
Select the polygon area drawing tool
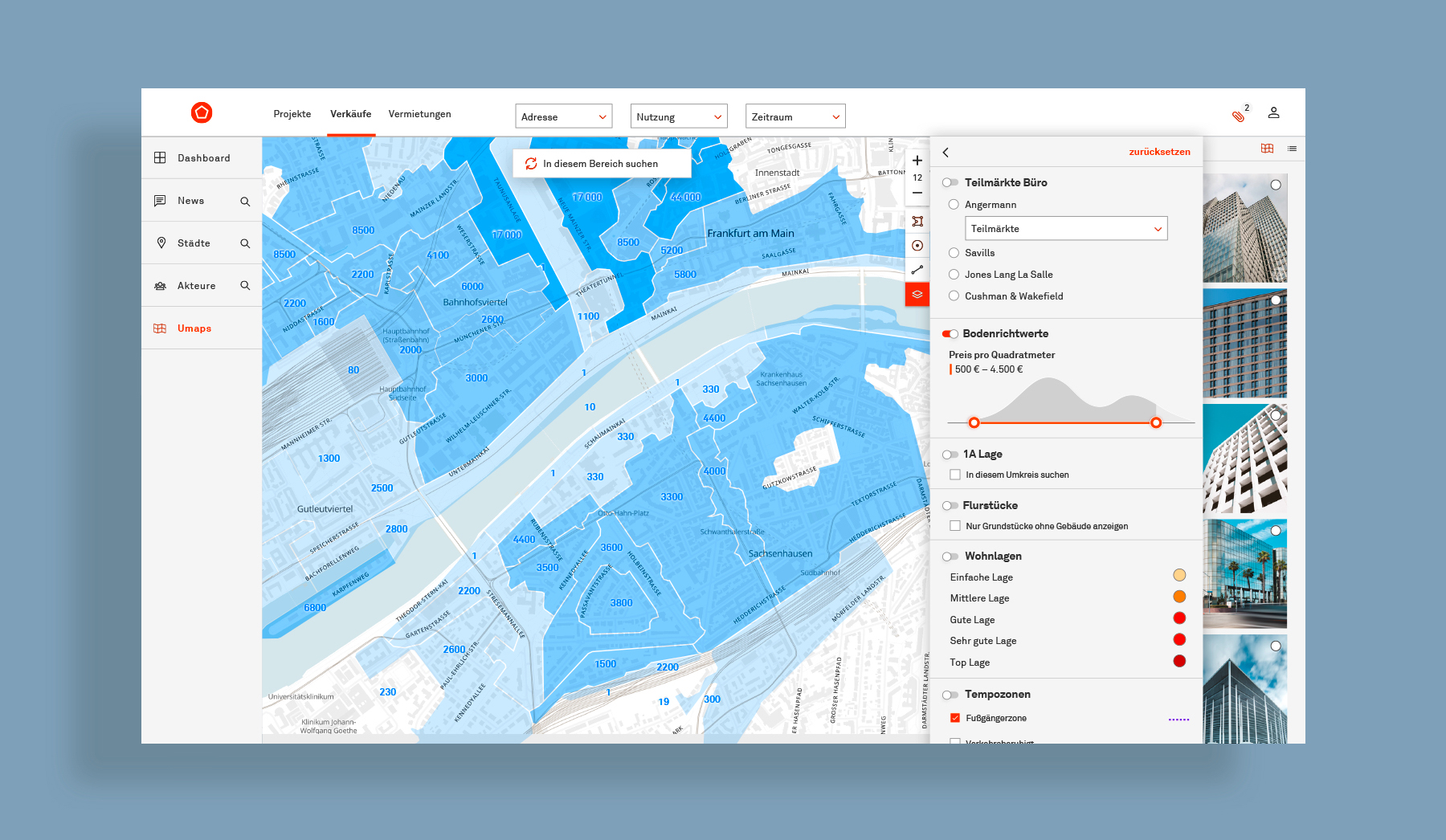coord(917,221)
